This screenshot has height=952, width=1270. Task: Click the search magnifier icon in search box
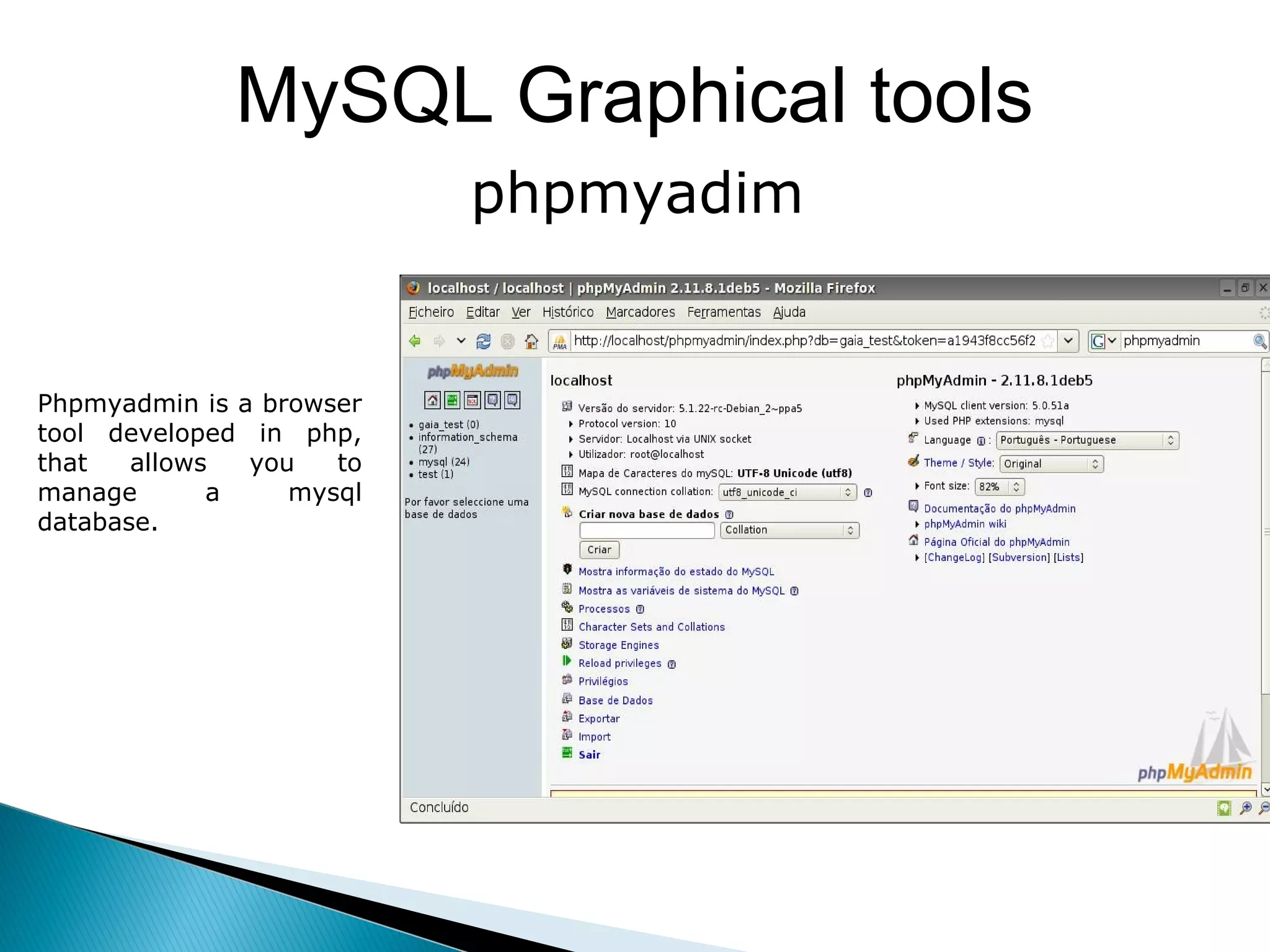[1259, 341]
